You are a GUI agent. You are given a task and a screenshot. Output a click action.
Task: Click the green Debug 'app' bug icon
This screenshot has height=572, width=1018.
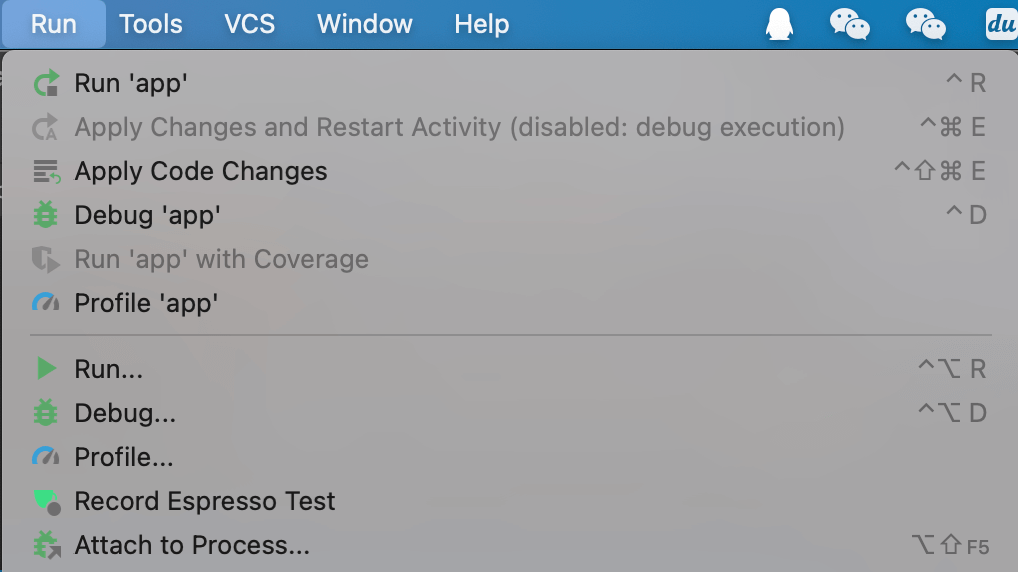tap(46, 215)
